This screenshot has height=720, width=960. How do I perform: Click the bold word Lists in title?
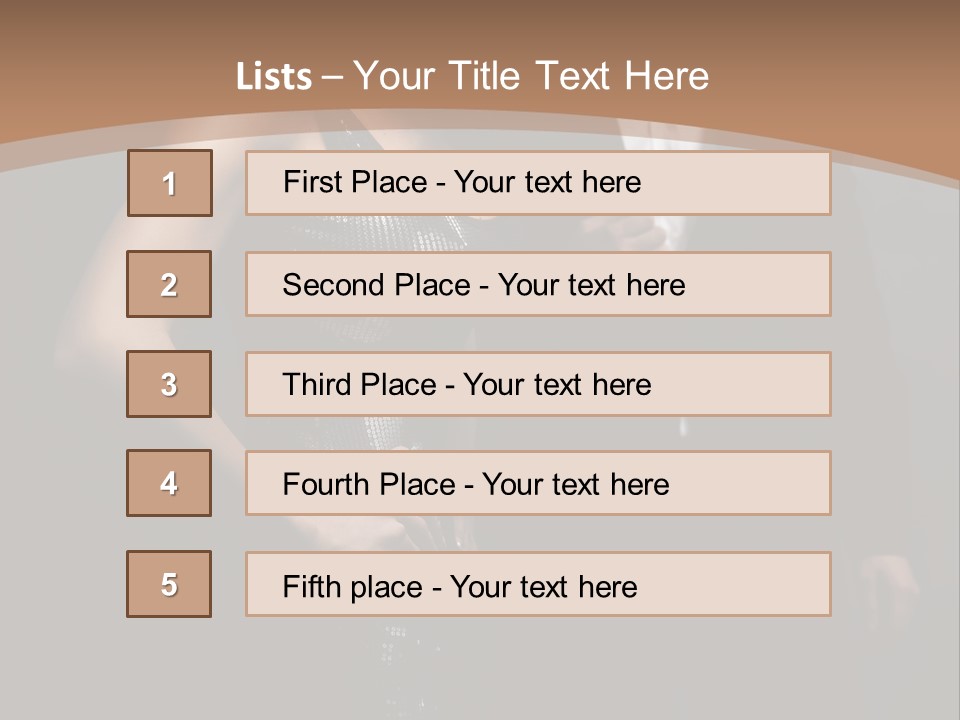274,77
